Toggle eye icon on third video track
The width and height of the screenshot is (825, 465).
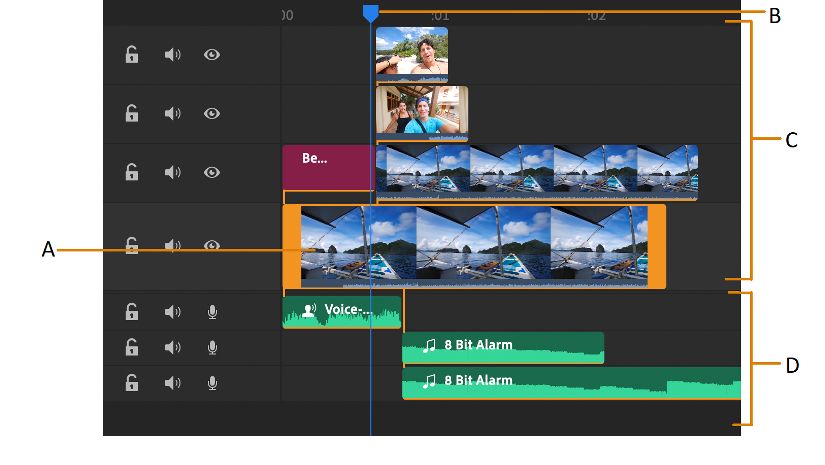(212, 172)
